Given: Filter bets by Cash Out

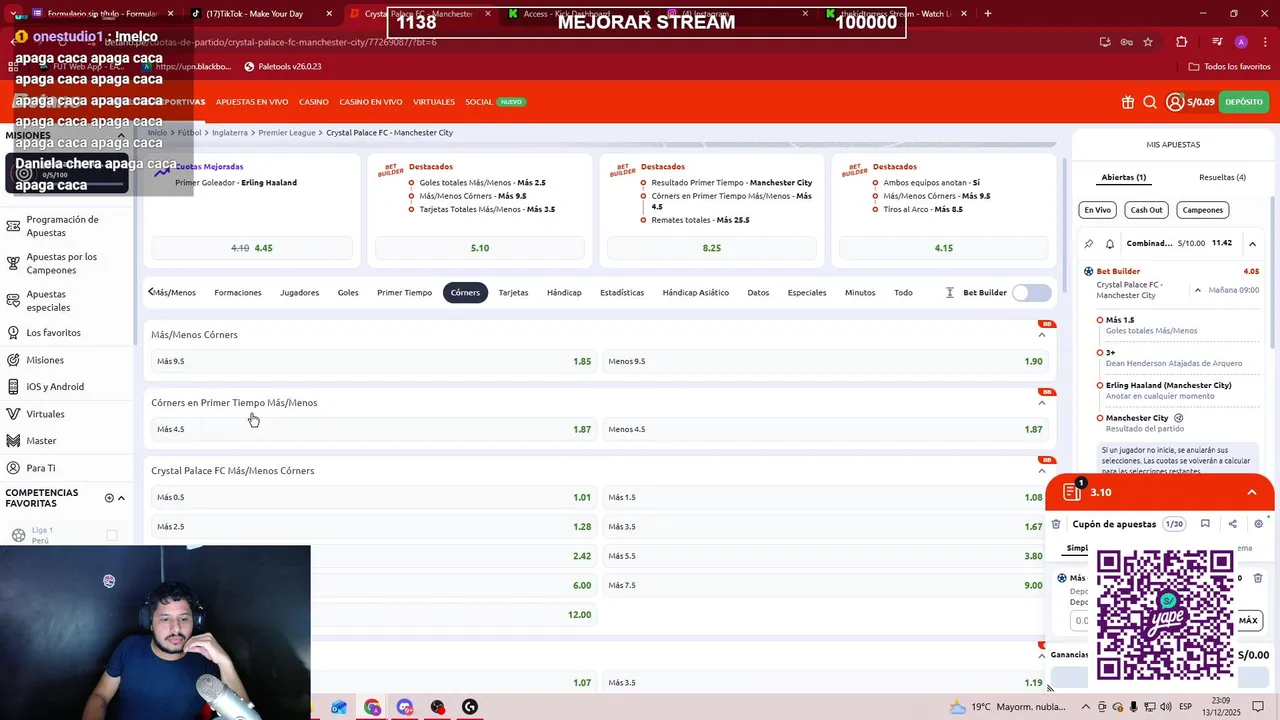Looking at the screenshot, I should pyautogui.click(x=1146, y=210).
